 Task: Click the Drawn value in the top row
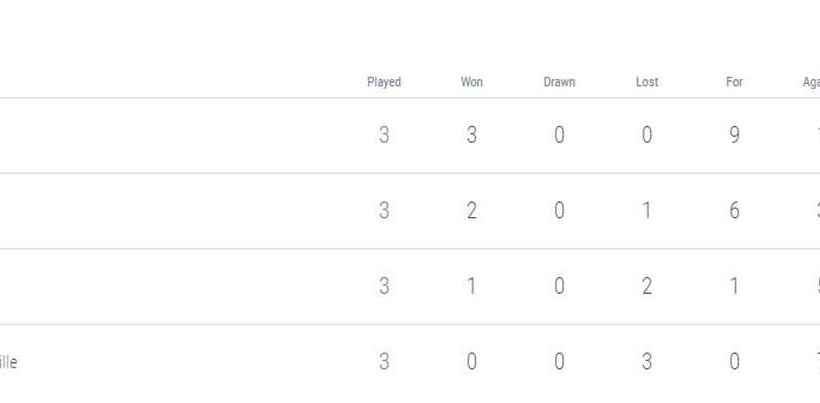point(559,135)
